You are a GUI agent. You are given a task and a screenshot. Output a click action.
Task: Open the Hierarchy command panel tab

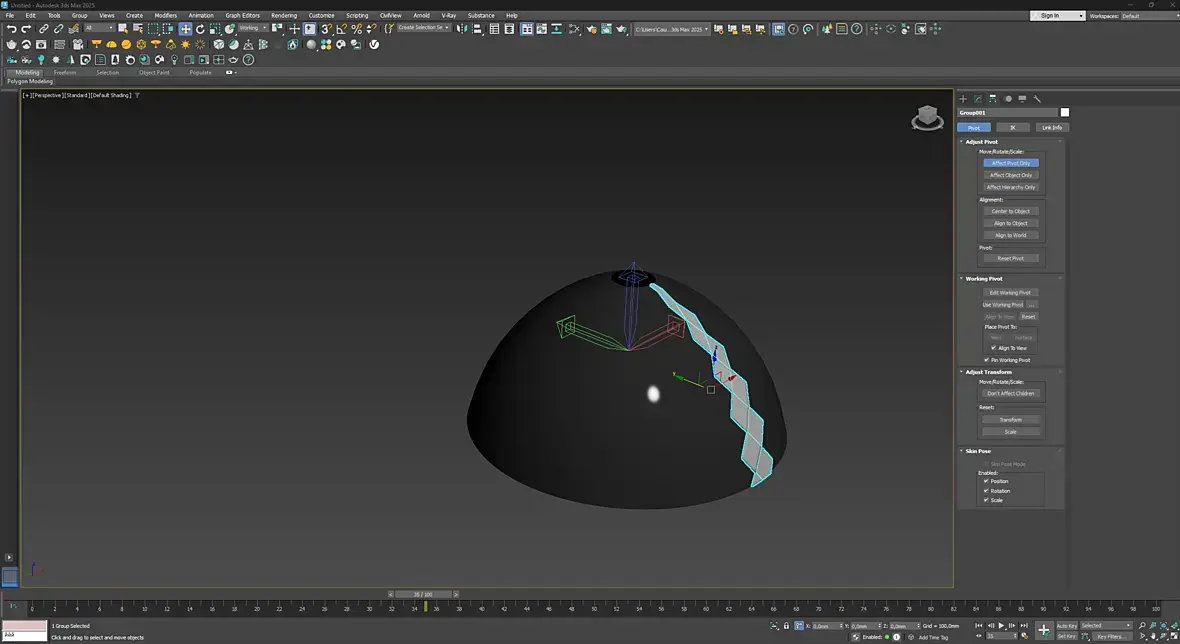tap(992, 99)
